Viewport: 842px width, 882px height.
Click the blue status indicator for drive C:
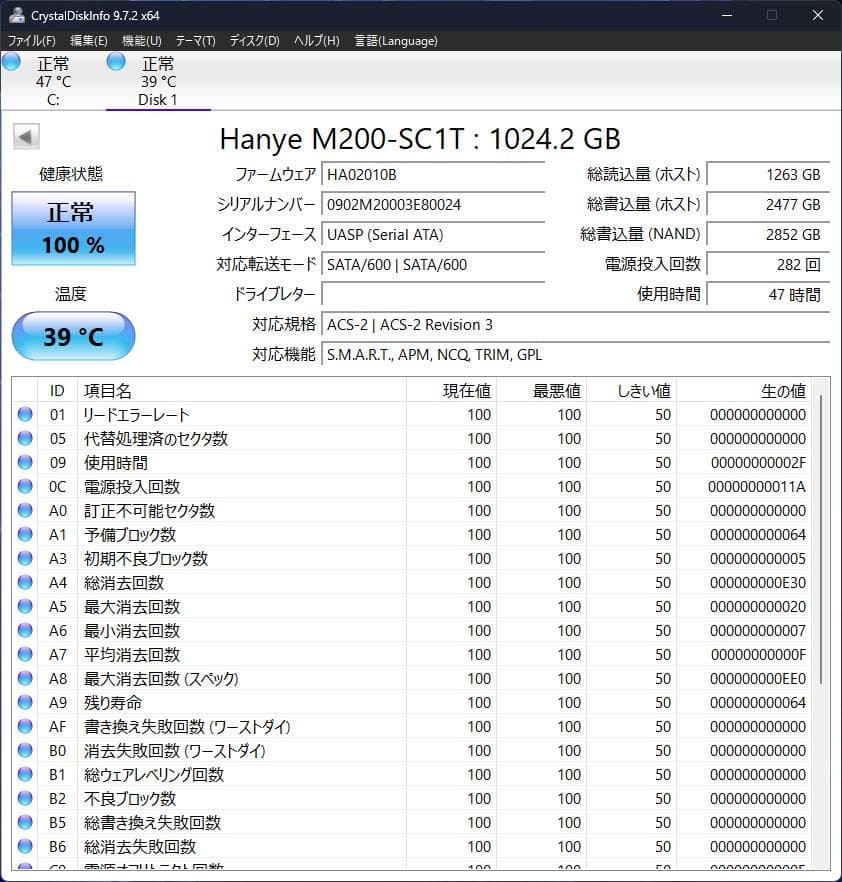click(11, 61)
